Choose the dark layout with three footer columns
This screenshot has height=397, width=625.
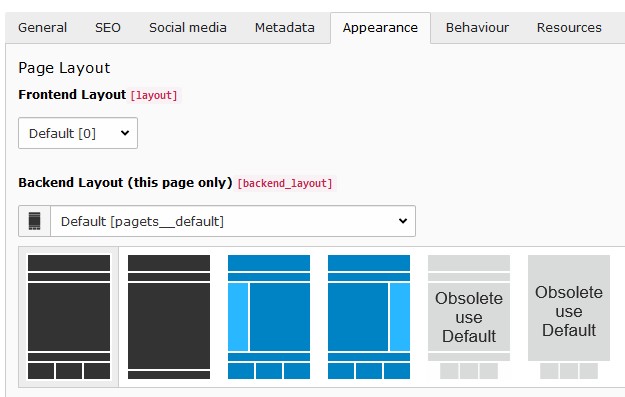69,317
